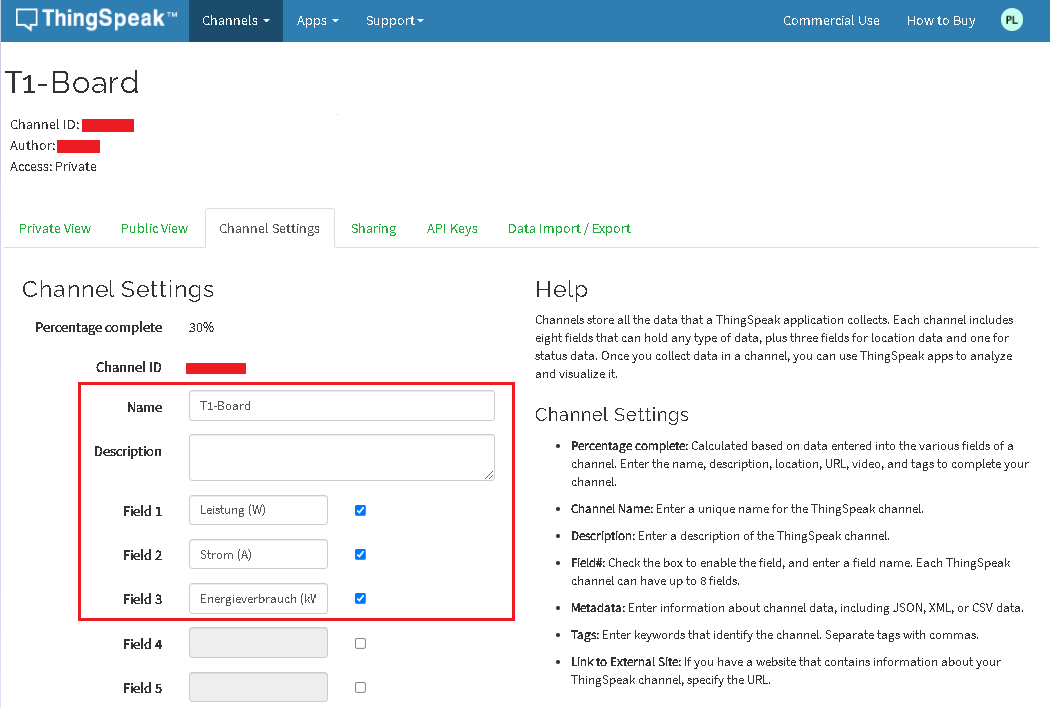Image resolution: width=1050 pixels, height=708 pixels.
Task: Uncheck the Field 2 checkbox
Action: pyautogui.click(x=360, y=554)
